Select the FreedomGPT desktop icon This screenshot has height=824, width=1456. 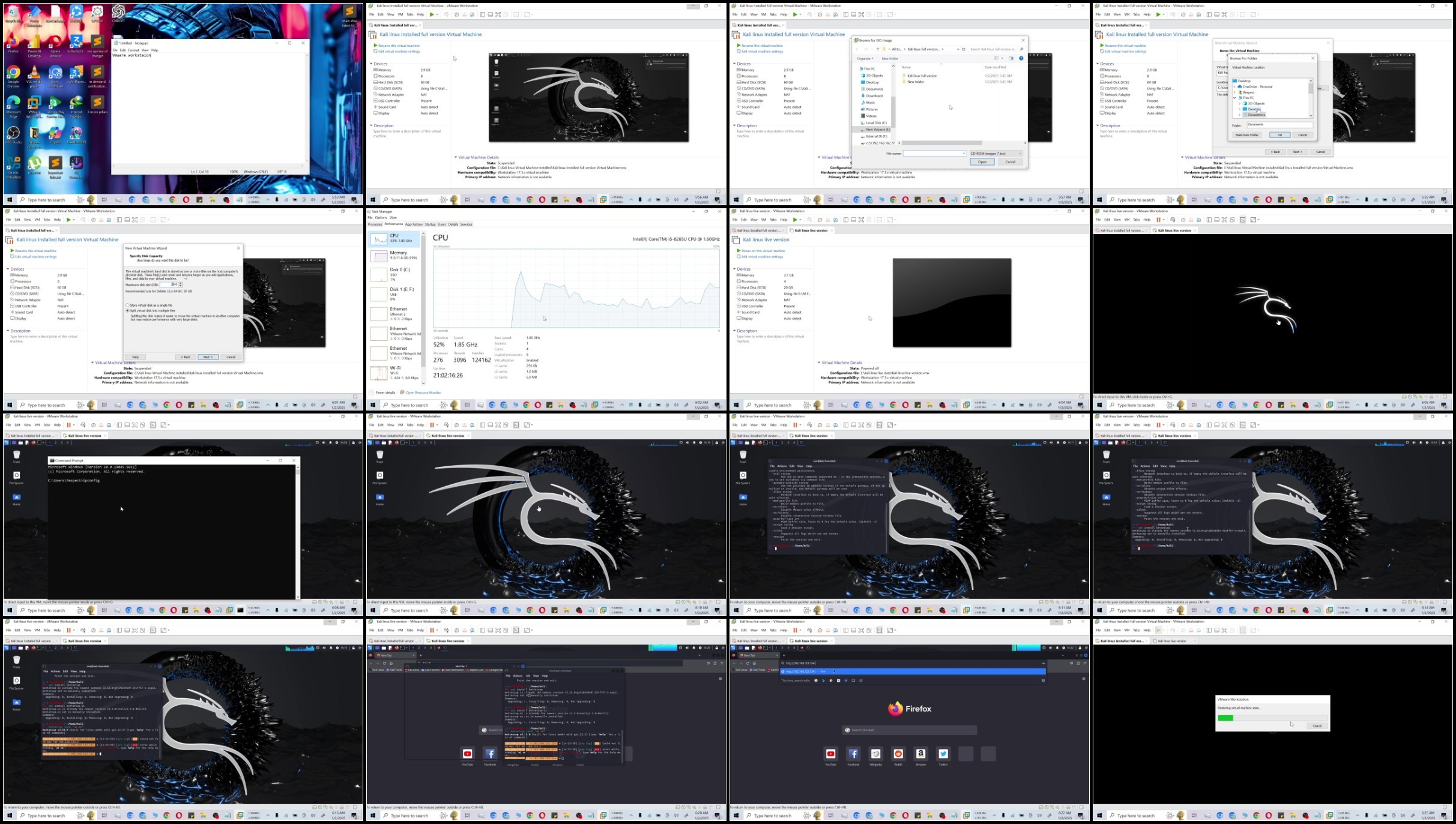(76, 134)
